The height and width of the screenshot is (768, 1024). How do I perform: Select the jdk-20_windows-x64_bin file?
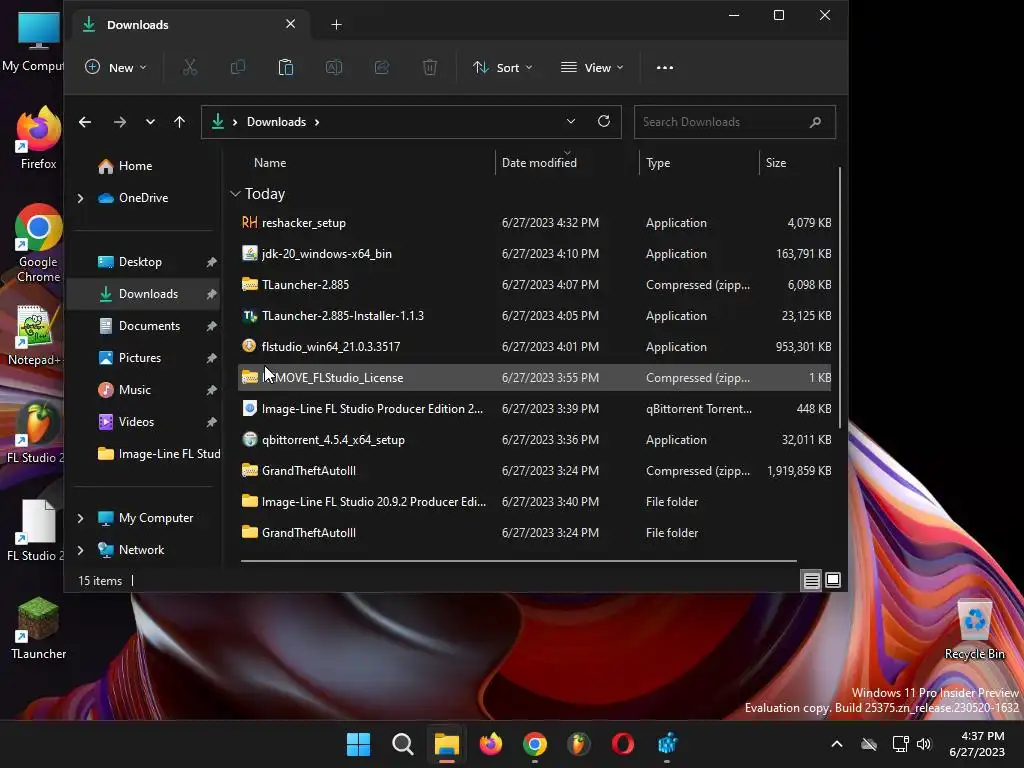534,253
